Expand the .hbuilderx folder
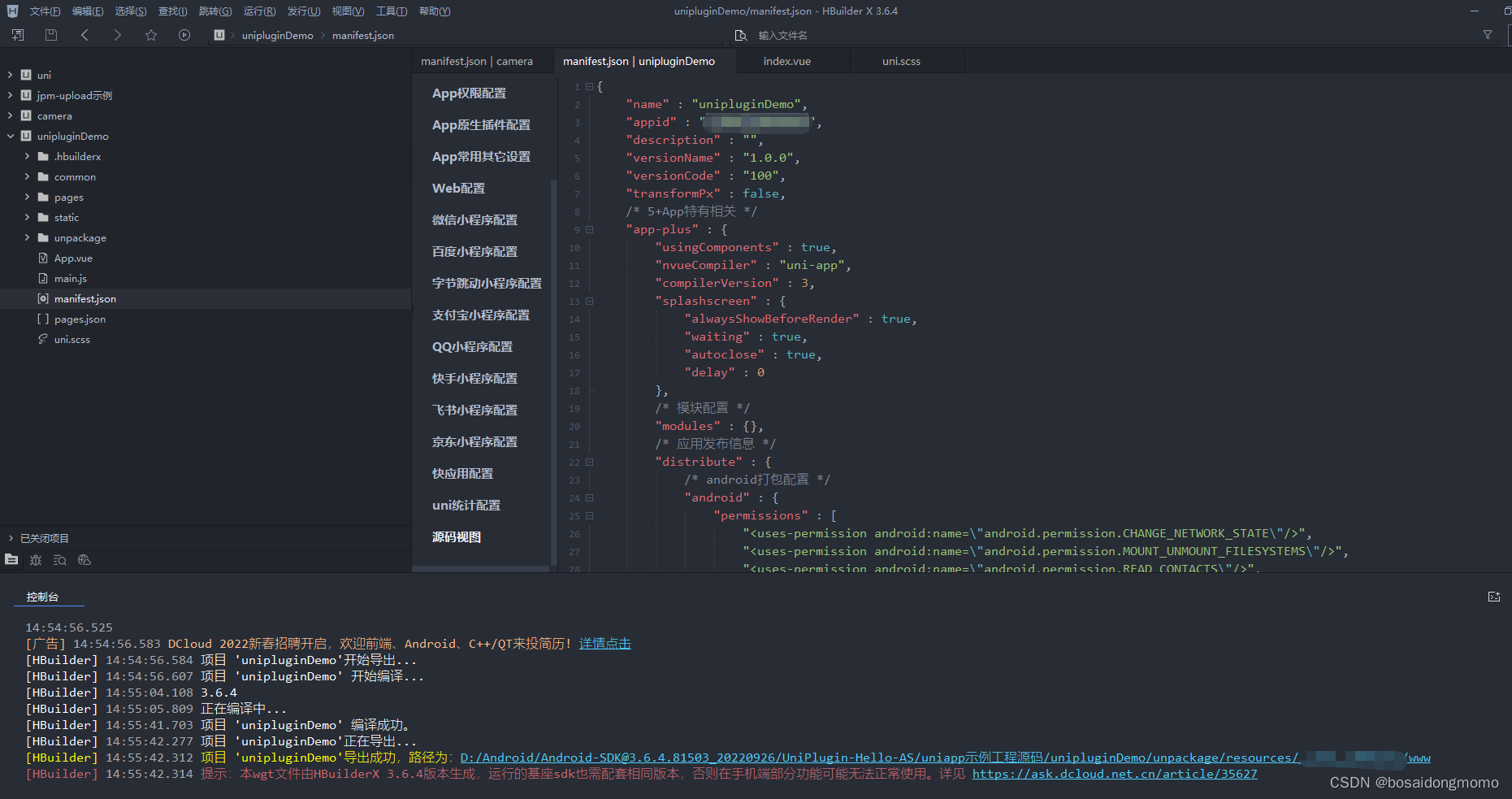 [27, 156]
